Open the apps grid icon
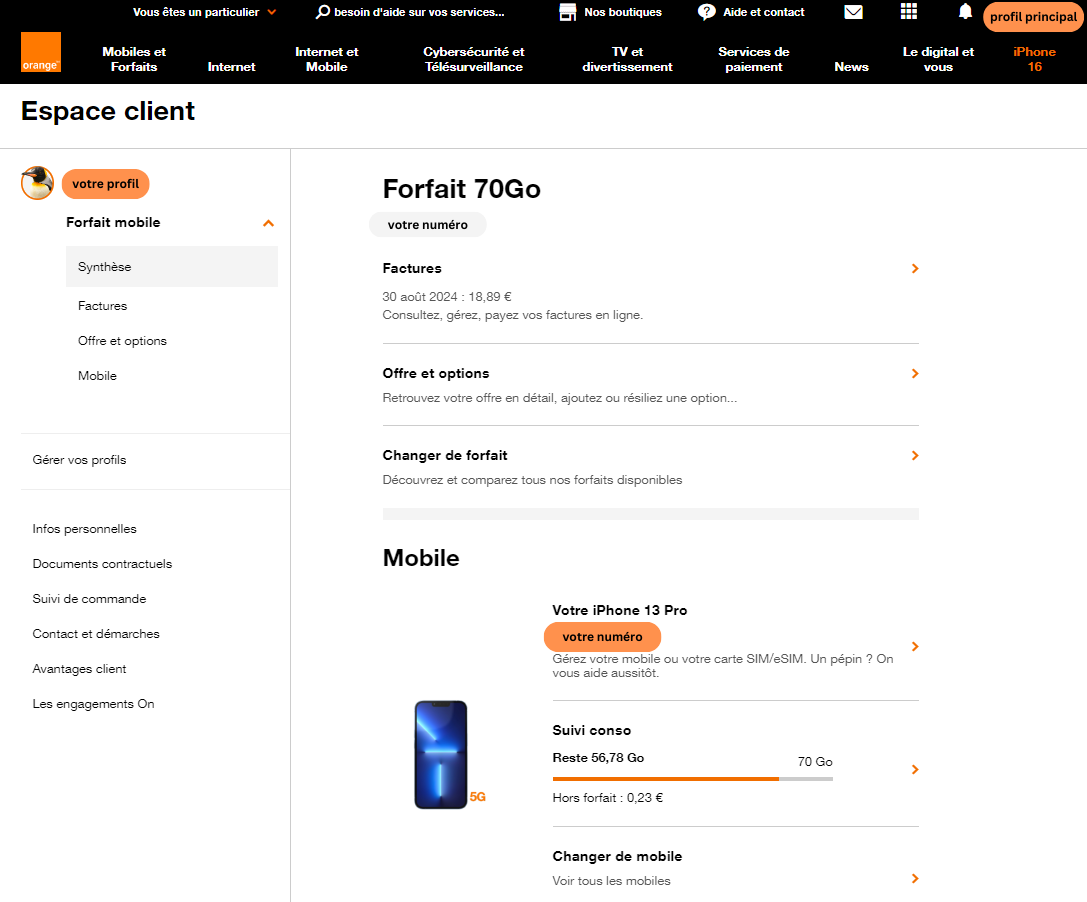Screen dimensions: 1087x902 click(908, 12)
